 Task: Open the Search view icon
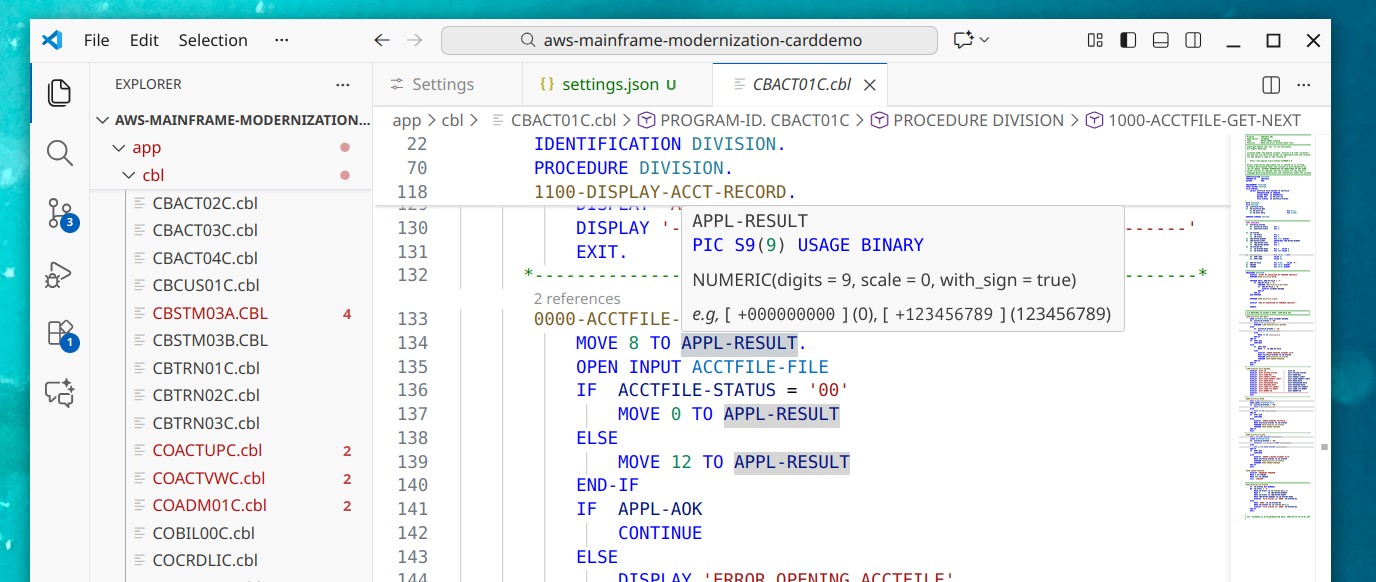(x=60, y=153)
